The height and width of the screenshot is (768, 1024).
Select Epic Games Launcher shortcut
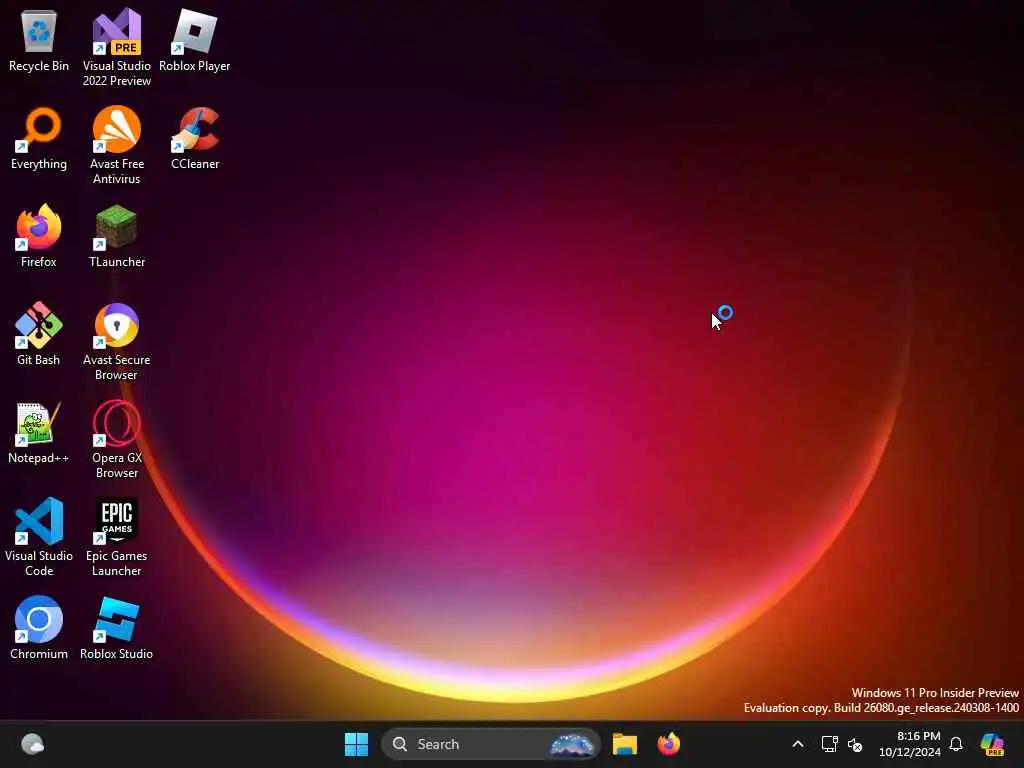[x=116, y=537]
